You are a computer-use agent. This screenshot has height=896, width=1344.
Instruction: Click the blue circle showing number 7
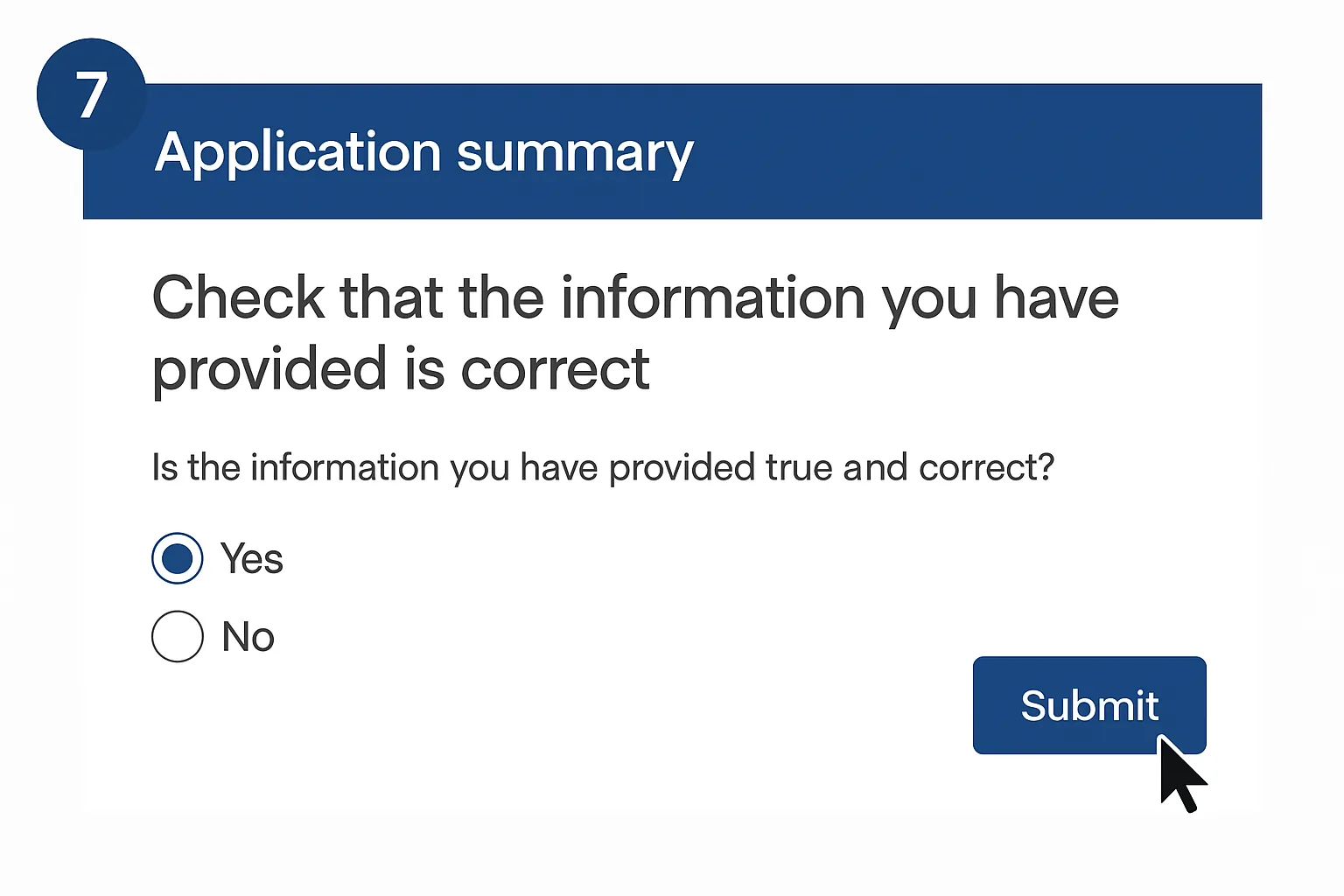[x=91, y=94]
